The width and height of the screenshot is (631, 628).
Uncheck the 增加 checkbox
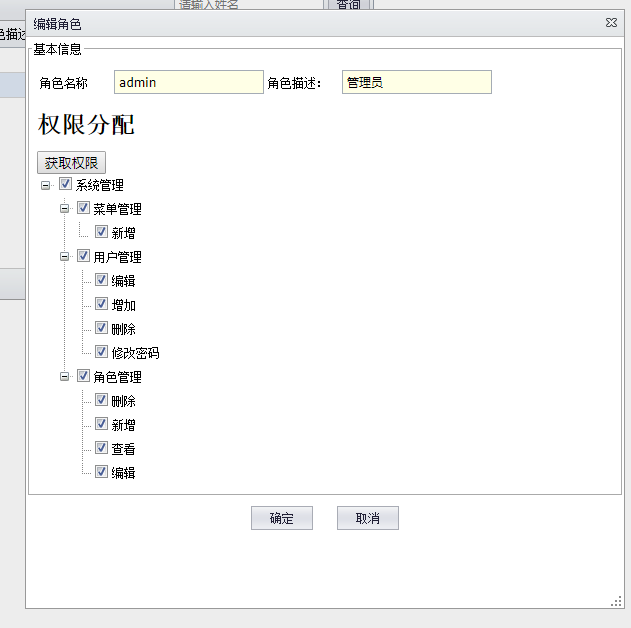coord(101,304)
